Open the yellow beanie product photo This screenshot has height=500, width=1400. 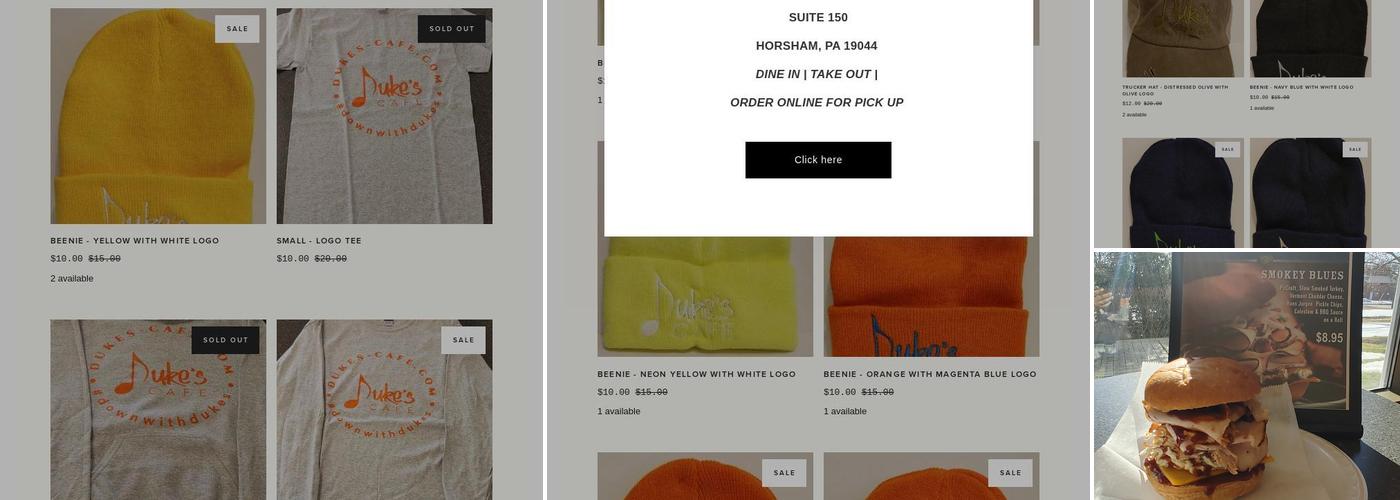pos(158,116)
